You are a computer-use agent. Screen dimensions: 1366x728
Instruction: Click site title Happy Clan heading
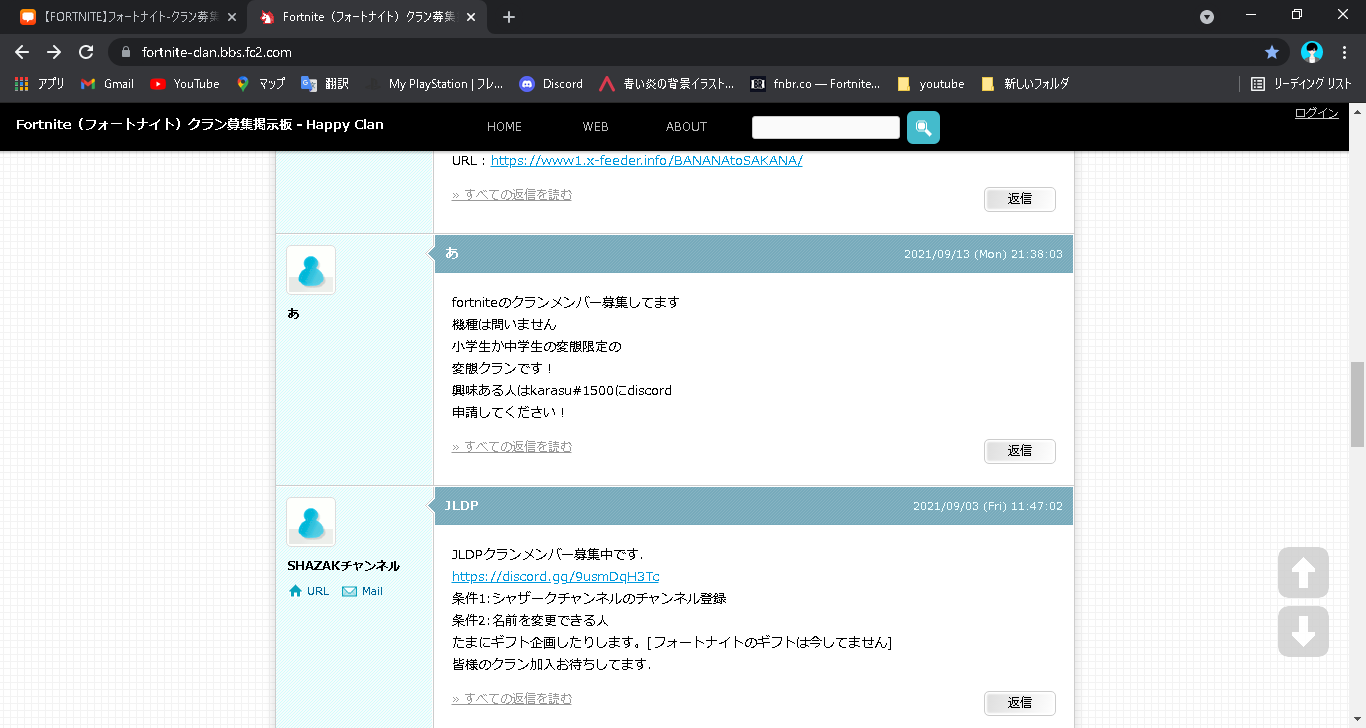(200, 125)
